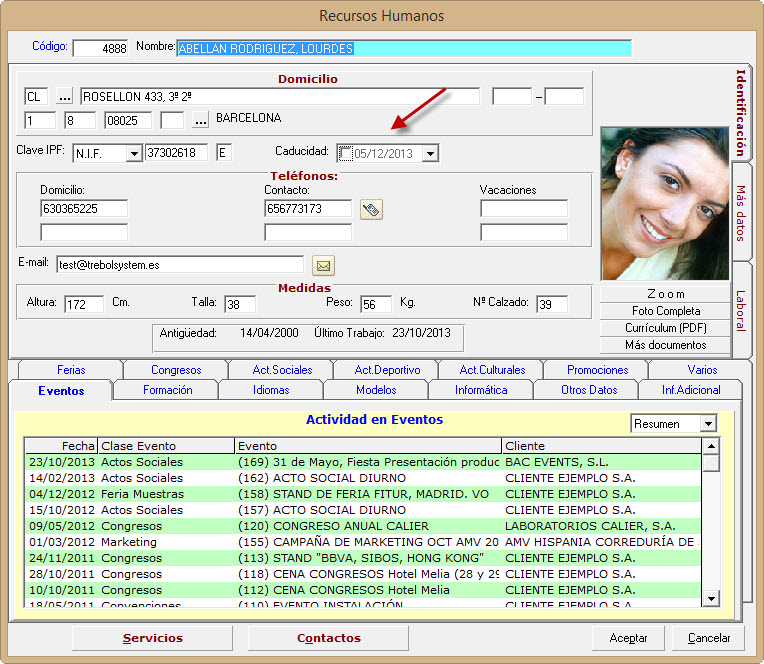Switch to the Congresos tab
Viewport: 764px width, 664px height.
coord(176,370)
